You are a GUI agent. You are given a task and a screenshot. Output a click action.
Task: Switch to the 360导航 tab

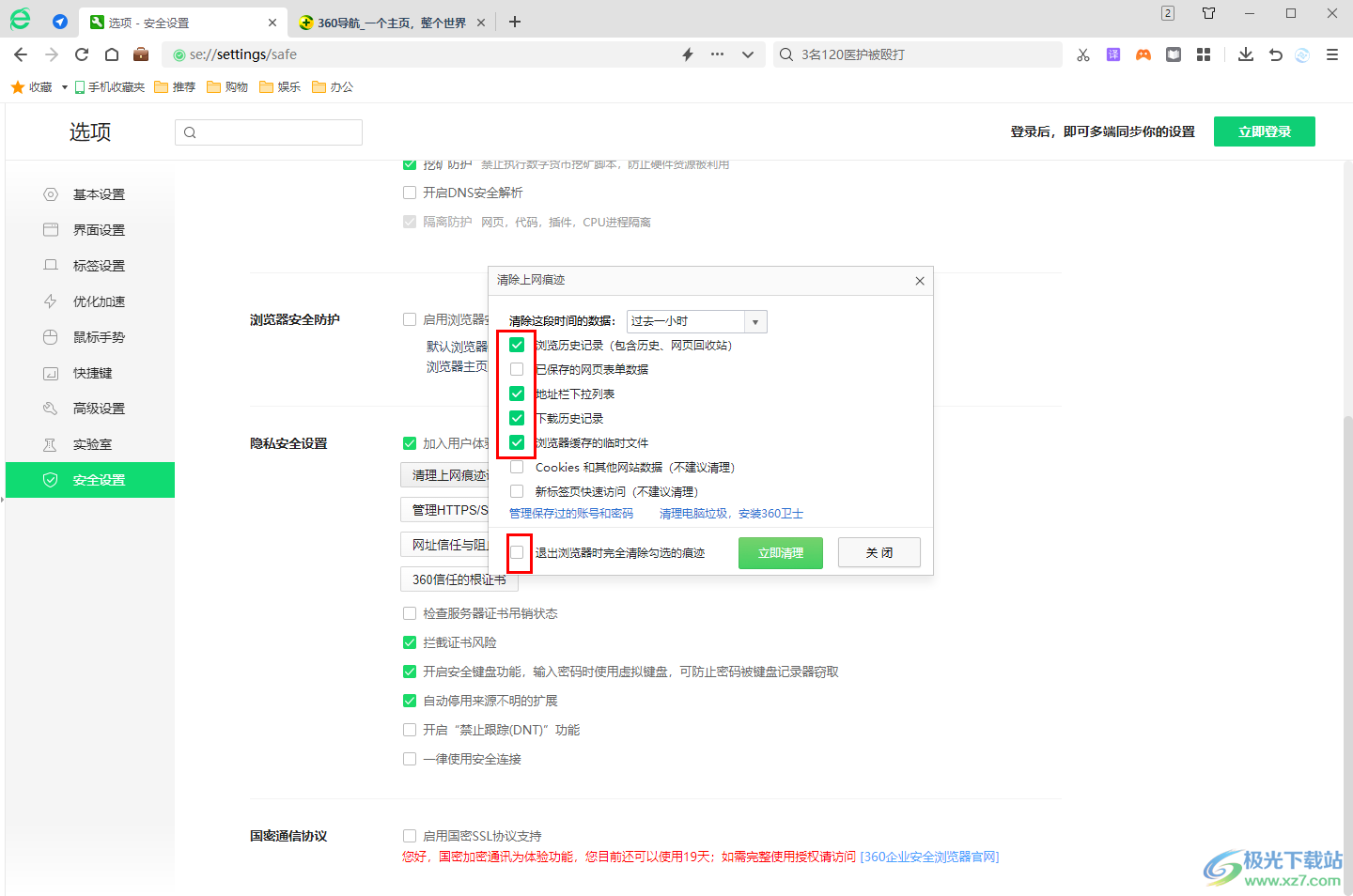(x=392, y=23)
